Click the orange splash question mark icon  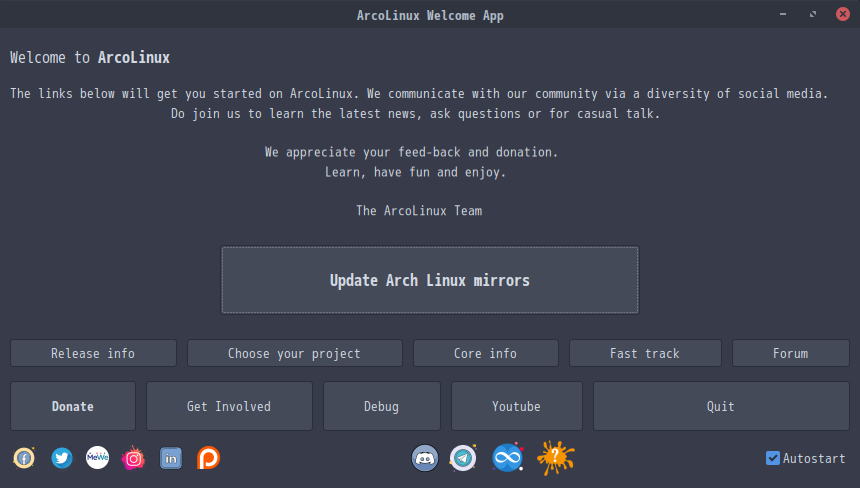[556, 458]
